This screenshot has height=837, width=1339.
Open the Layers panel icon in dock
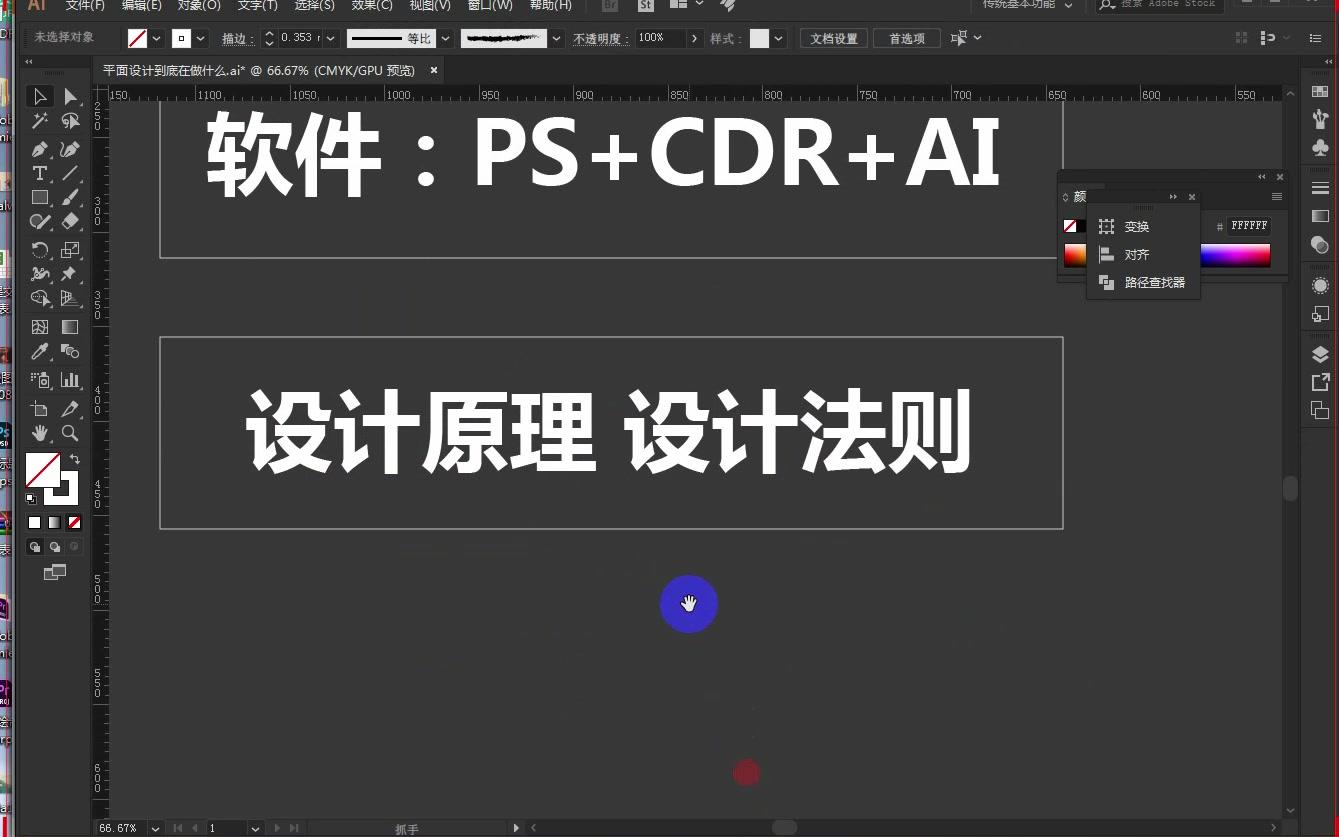point(1320,355)
